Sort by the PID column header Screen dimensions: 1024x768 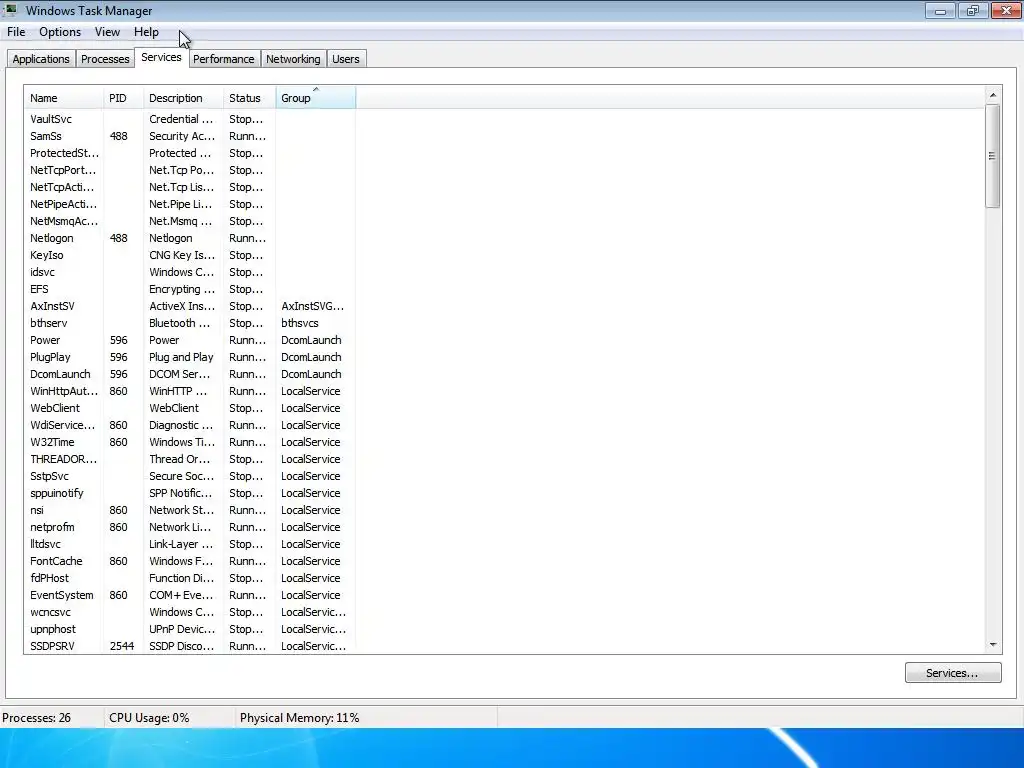point(123,98)
